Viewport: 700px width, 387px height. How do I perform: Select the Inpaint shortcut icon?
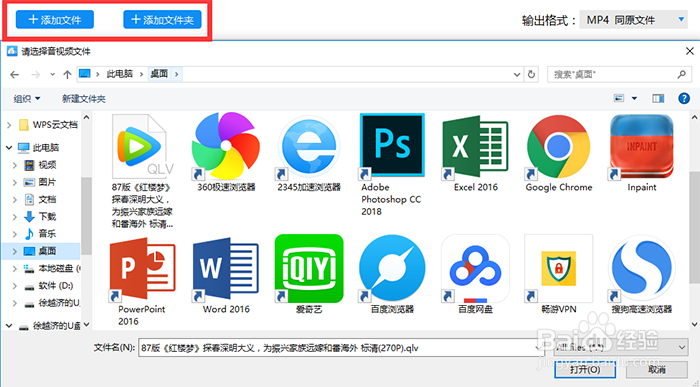[642, 153]
